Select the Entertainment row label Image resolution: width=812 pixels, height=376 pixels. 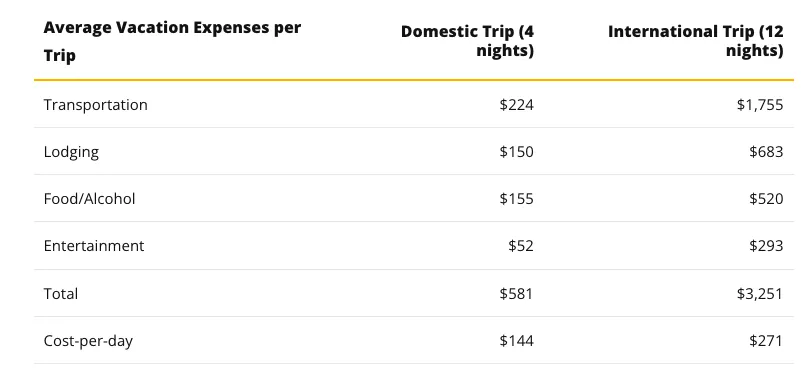(x=94, y=245)
